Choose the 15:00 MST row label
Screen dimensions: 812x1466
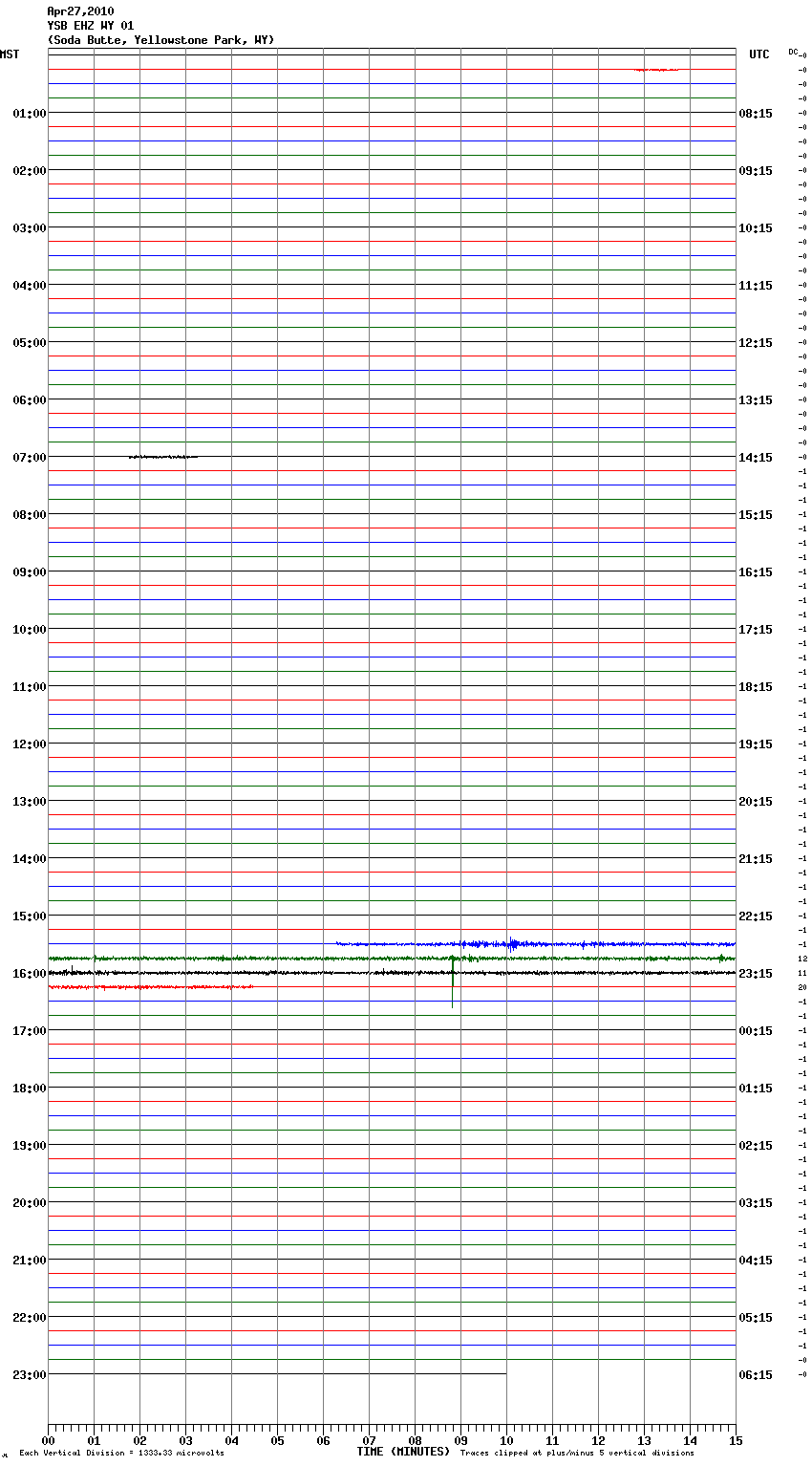point(30,916)
